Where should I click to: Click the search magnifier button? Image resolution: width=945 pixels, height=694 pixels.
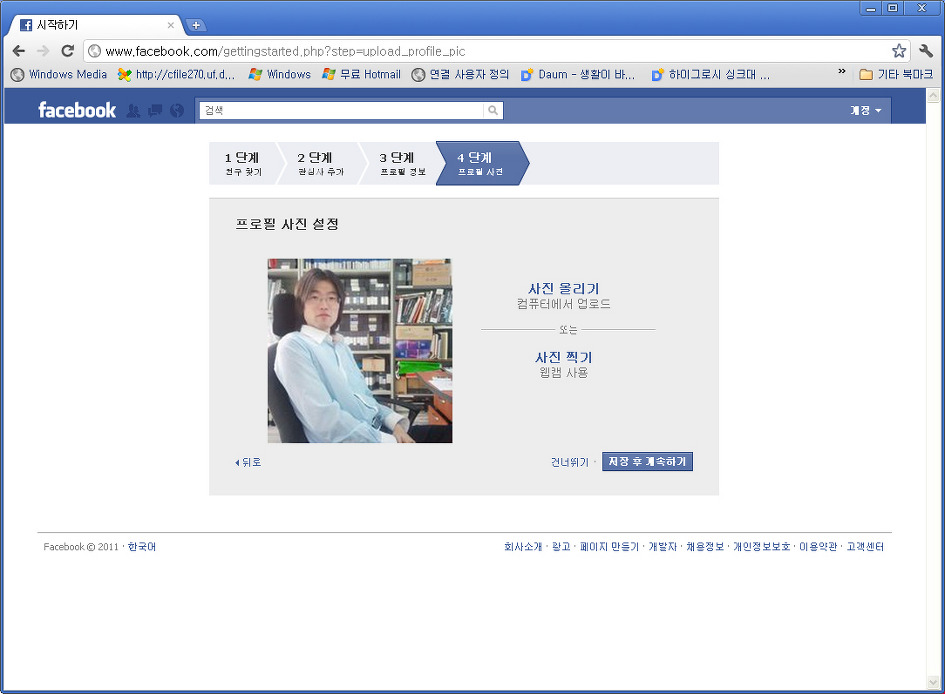(493, 110)
